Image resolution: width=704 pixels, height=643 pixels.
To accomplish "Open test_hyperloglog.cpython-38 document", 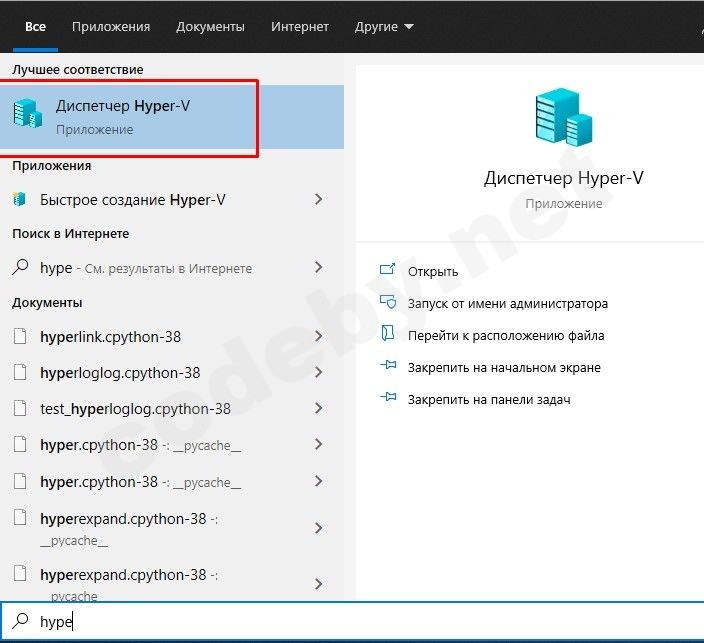I will [135, 409].
